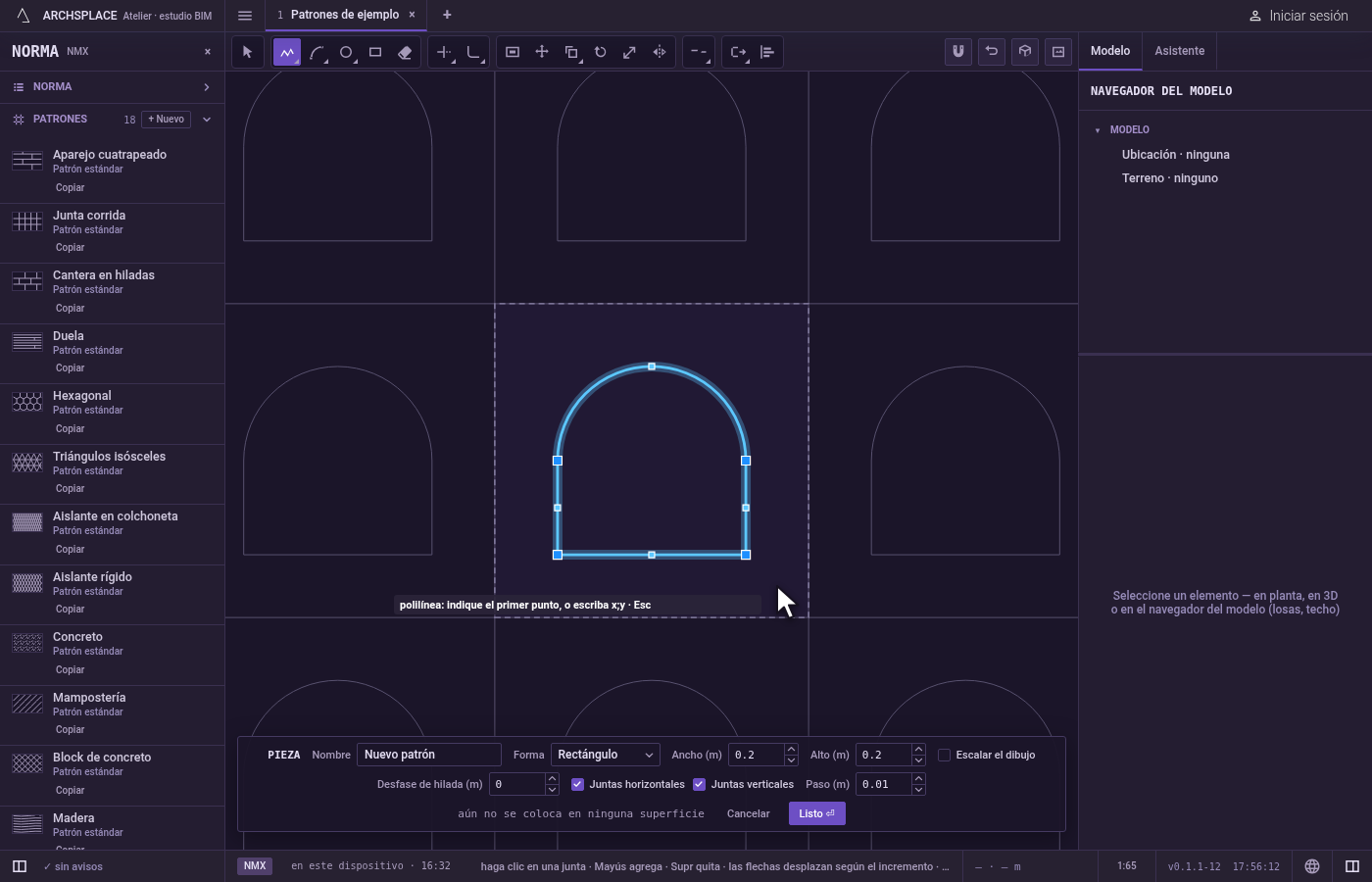Image resolution: width=1372 pixels, height=882 pixels.
Task: Enable Escalar el dibujo checkbox
Action: click(x=945, y=755)
